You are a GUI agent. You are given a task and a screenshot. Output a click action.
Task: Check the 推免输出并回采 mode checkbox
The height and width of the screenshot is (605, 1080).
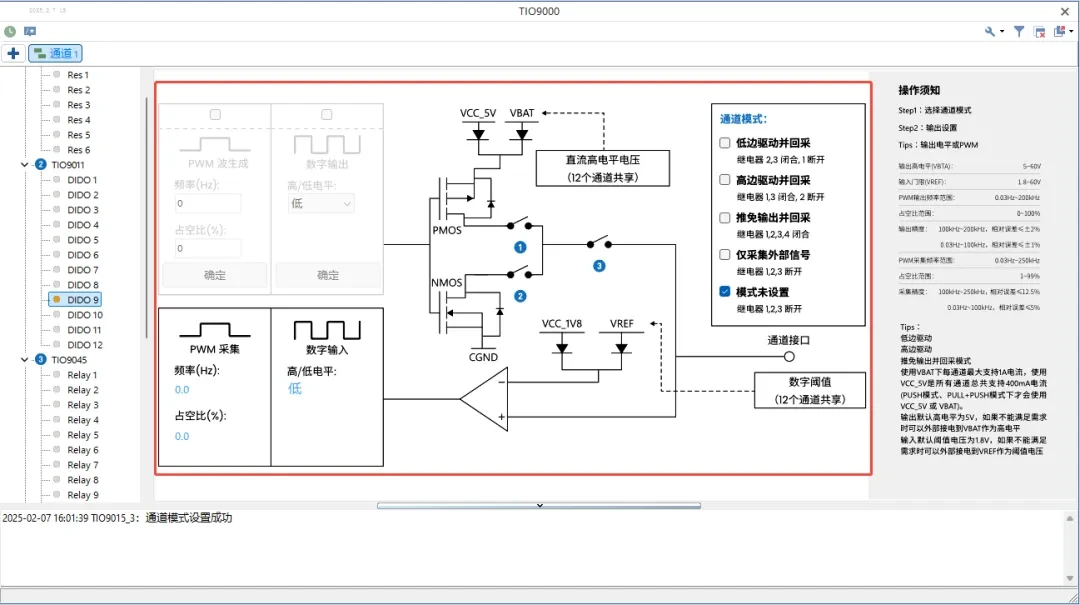coord(725,217)
